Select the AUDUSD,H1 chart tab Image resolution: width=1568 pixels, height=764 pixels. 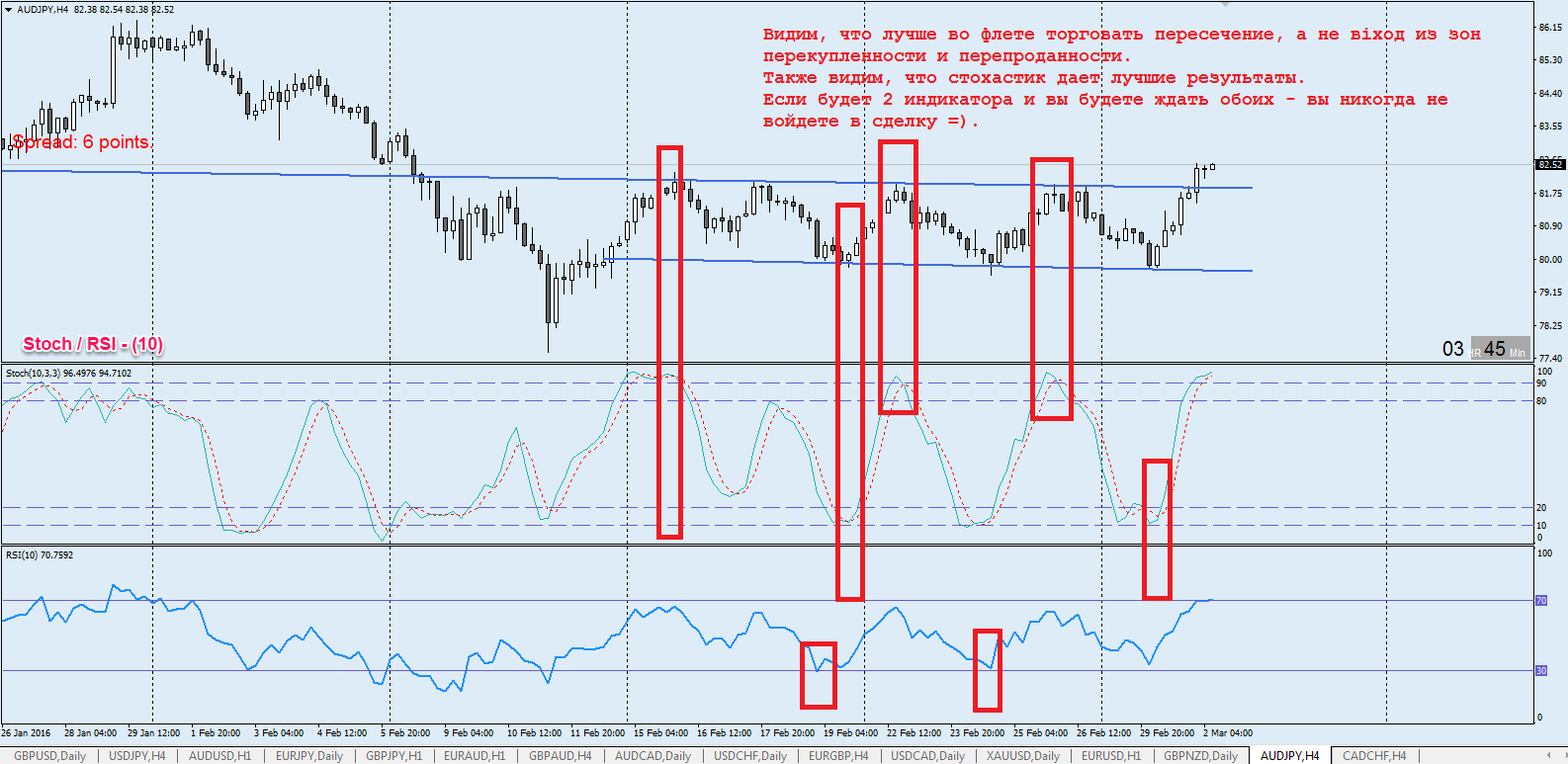click(x=219, y=756)
